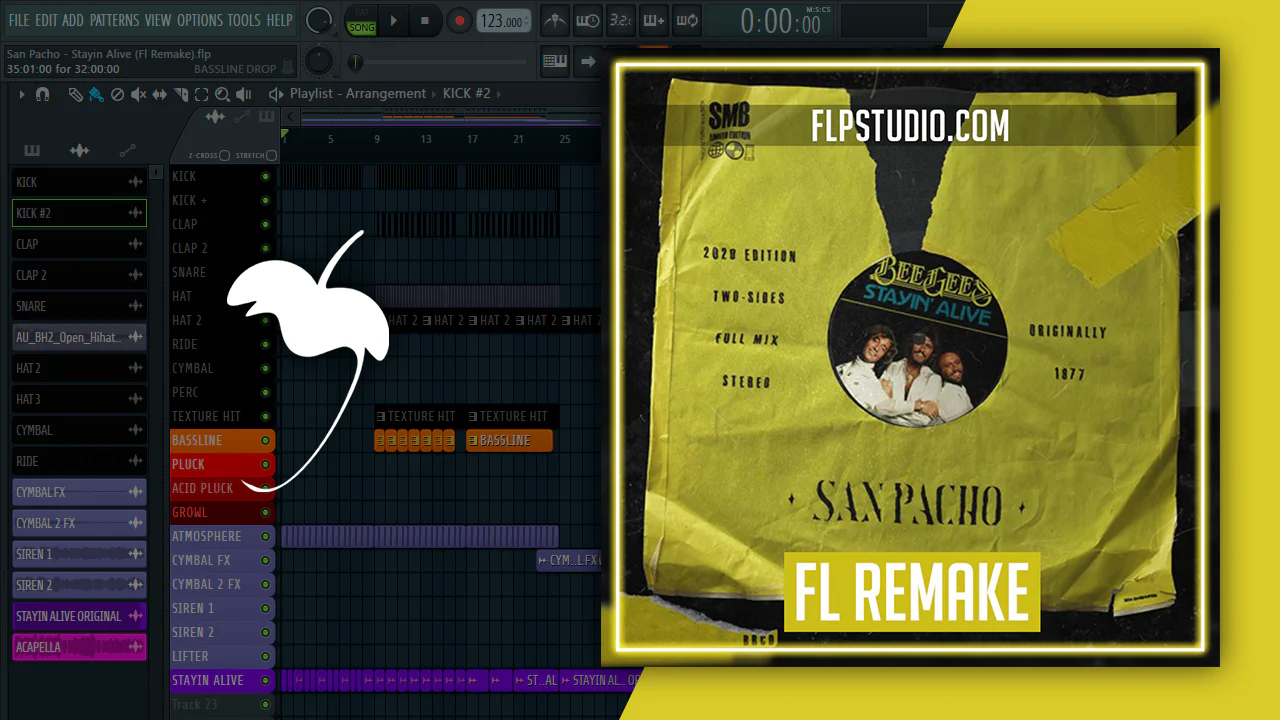Open the VIEW menu
1280x720 pixels.
point(158,20)
